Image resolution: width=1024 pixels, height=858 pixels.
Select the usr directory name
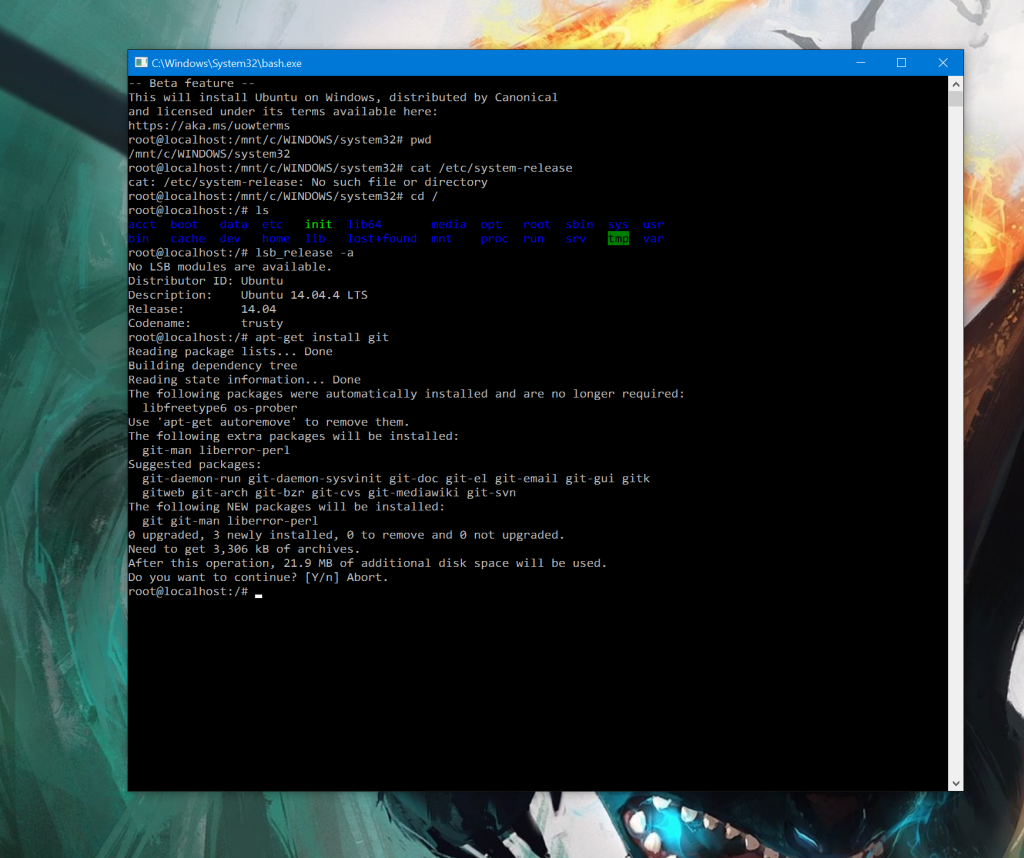coord(653,224)
